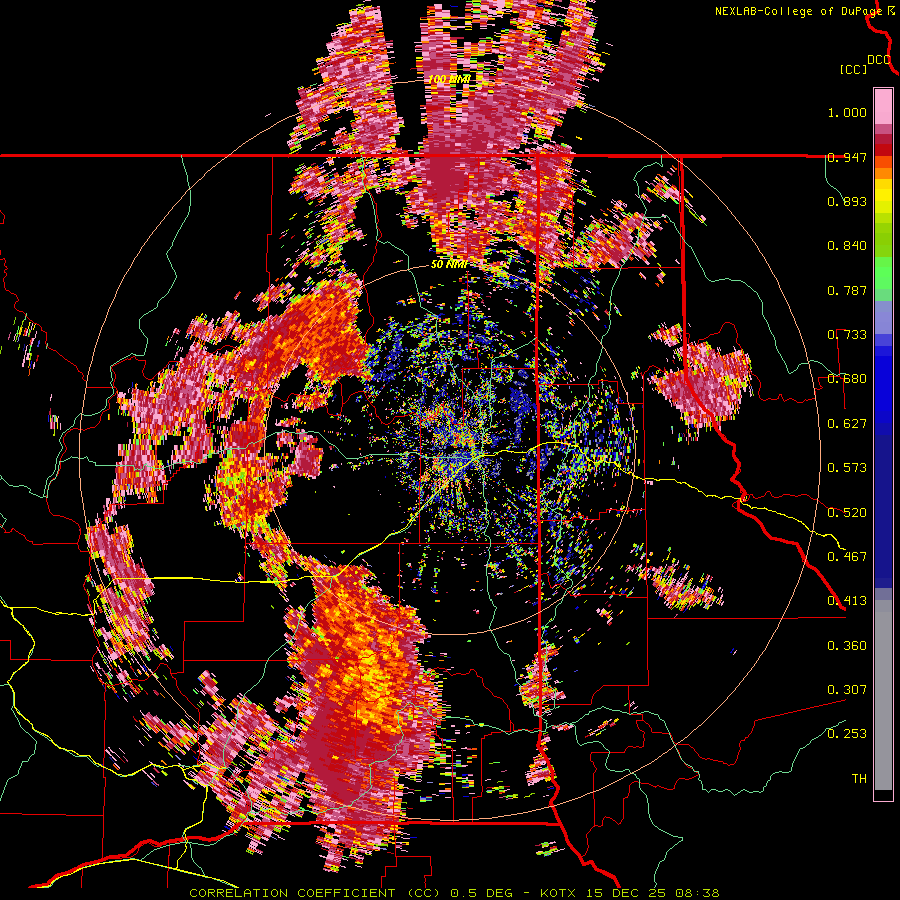Click the 0.947 color scale value
The width and height of the screenshot is (900, 900).
(x=847, y=157)
